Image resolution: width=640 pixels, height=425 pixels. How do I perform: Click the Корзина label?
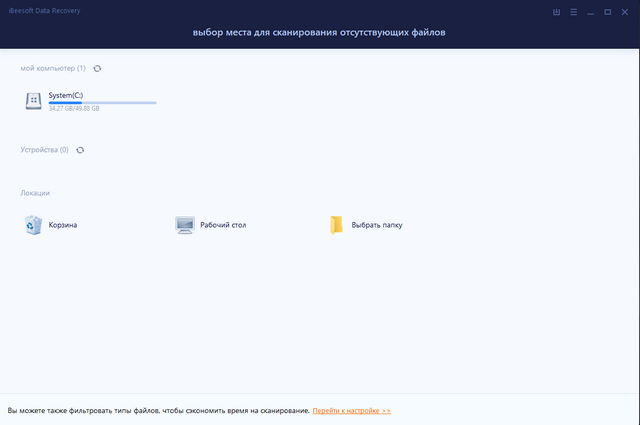click(63, 225)
